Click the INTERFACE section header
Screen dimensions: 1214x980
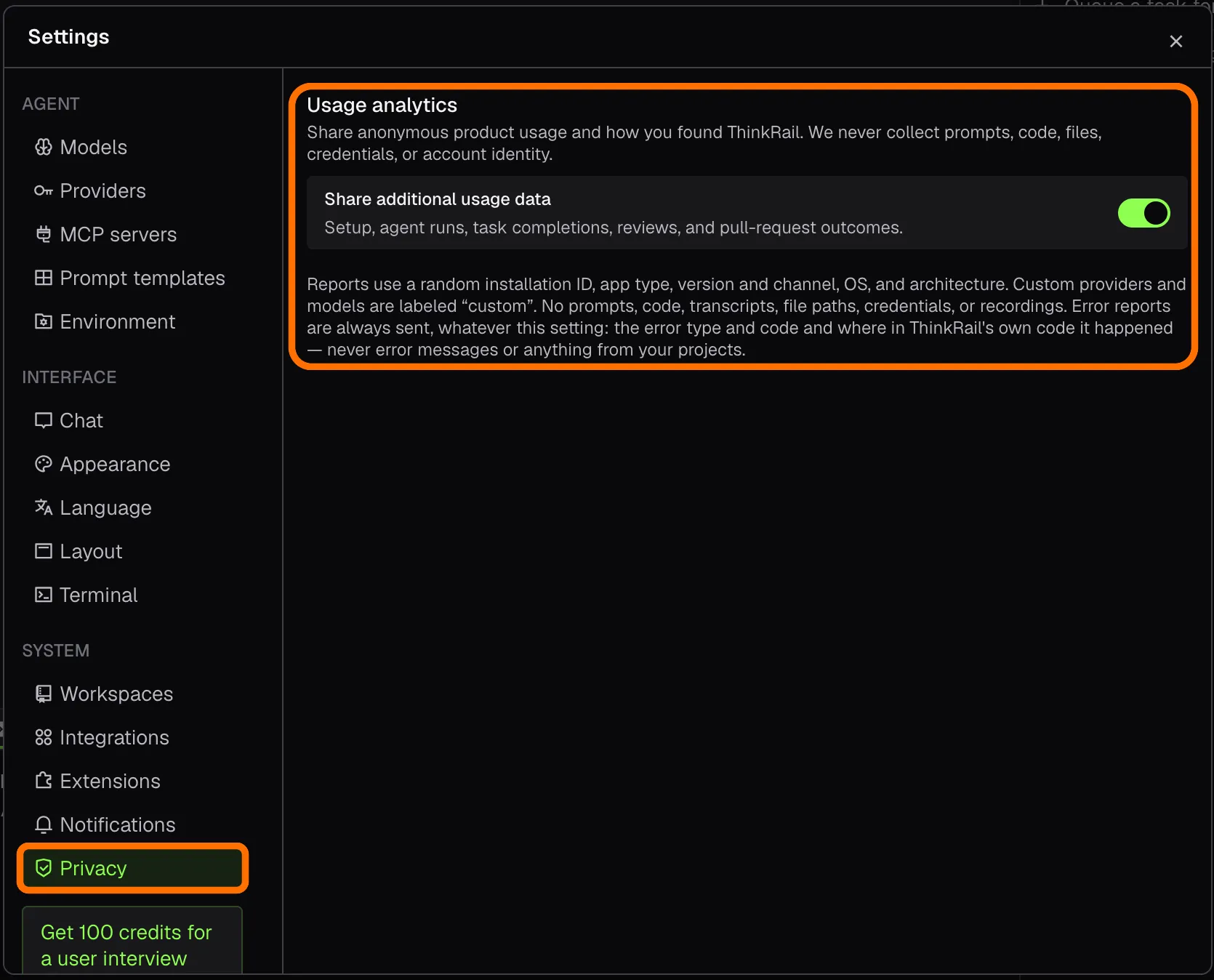(69, 377)
